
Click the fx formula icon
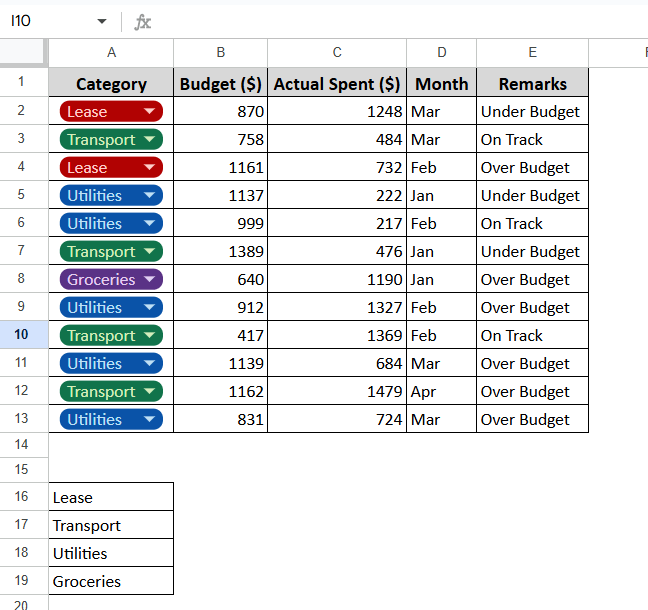(x=143, y=22)
